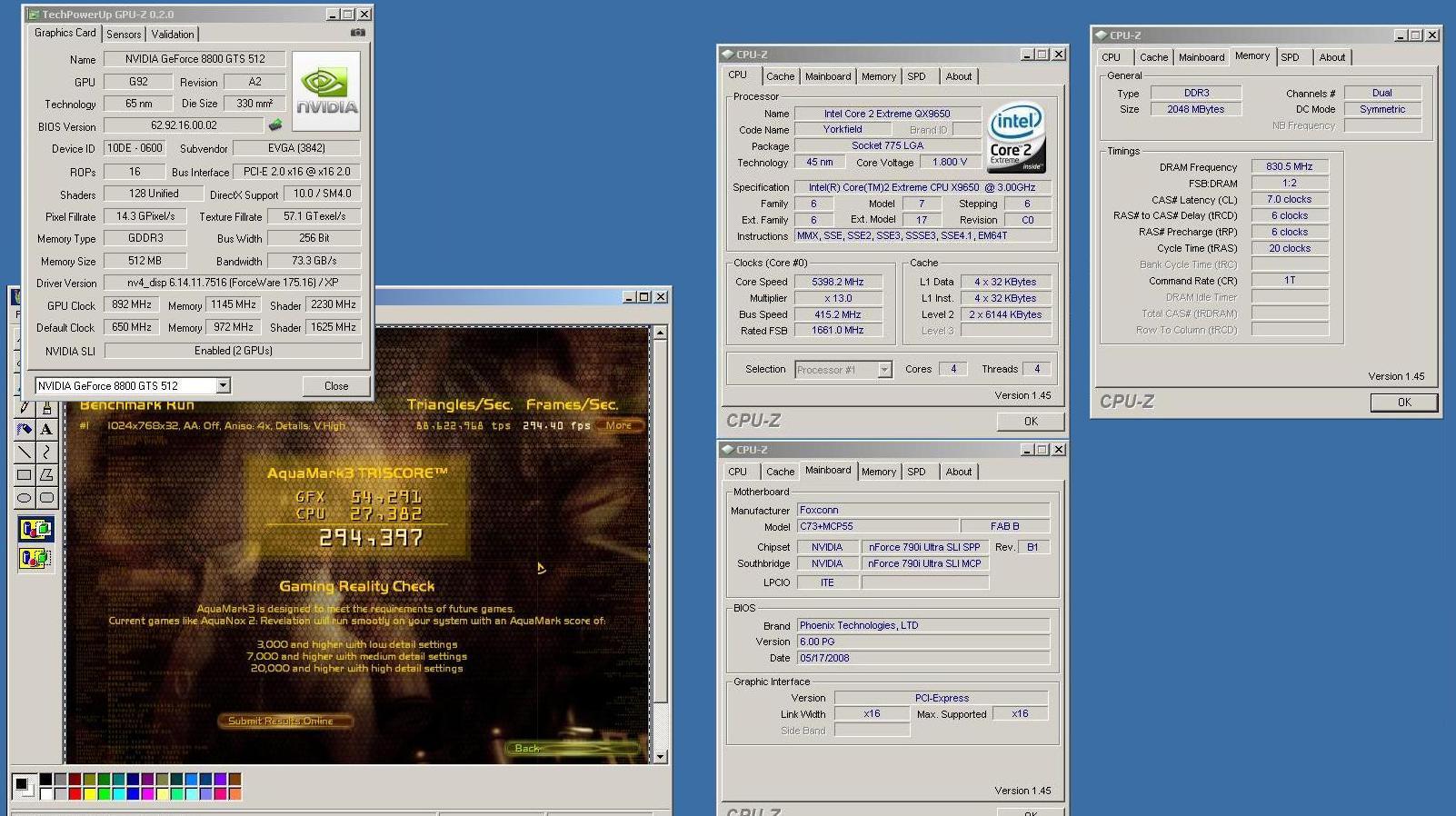Click Paint's vertical scrollbar up arrow

pyautogui.click(x=661, y=333)
